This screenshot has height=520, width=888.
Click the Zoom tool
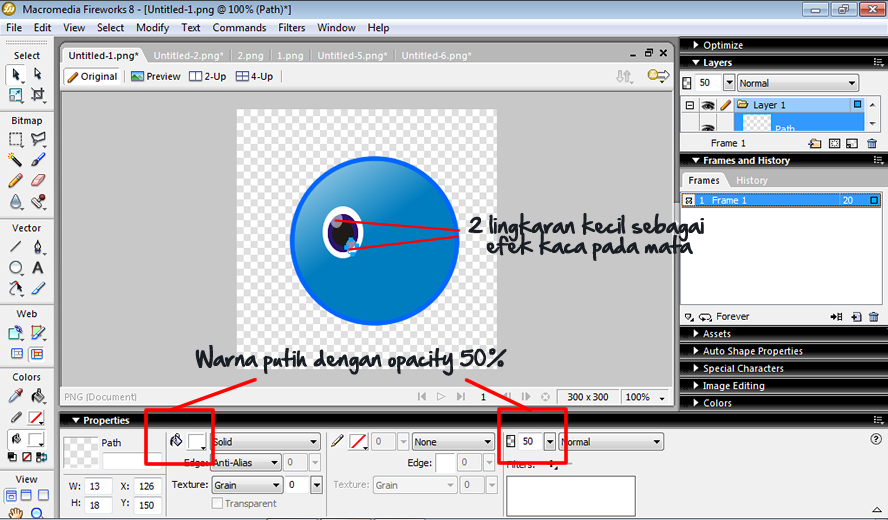[37, 513]
